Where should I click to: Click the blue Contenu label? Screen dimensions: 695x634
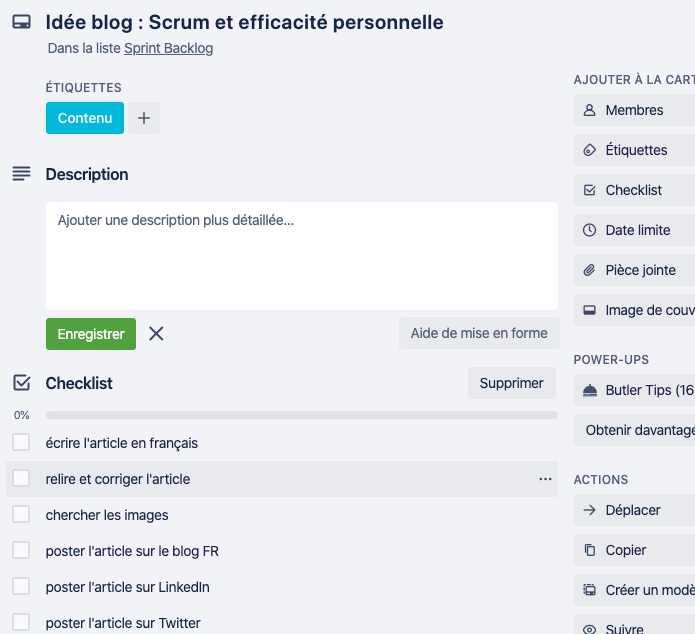pos(85,118)
